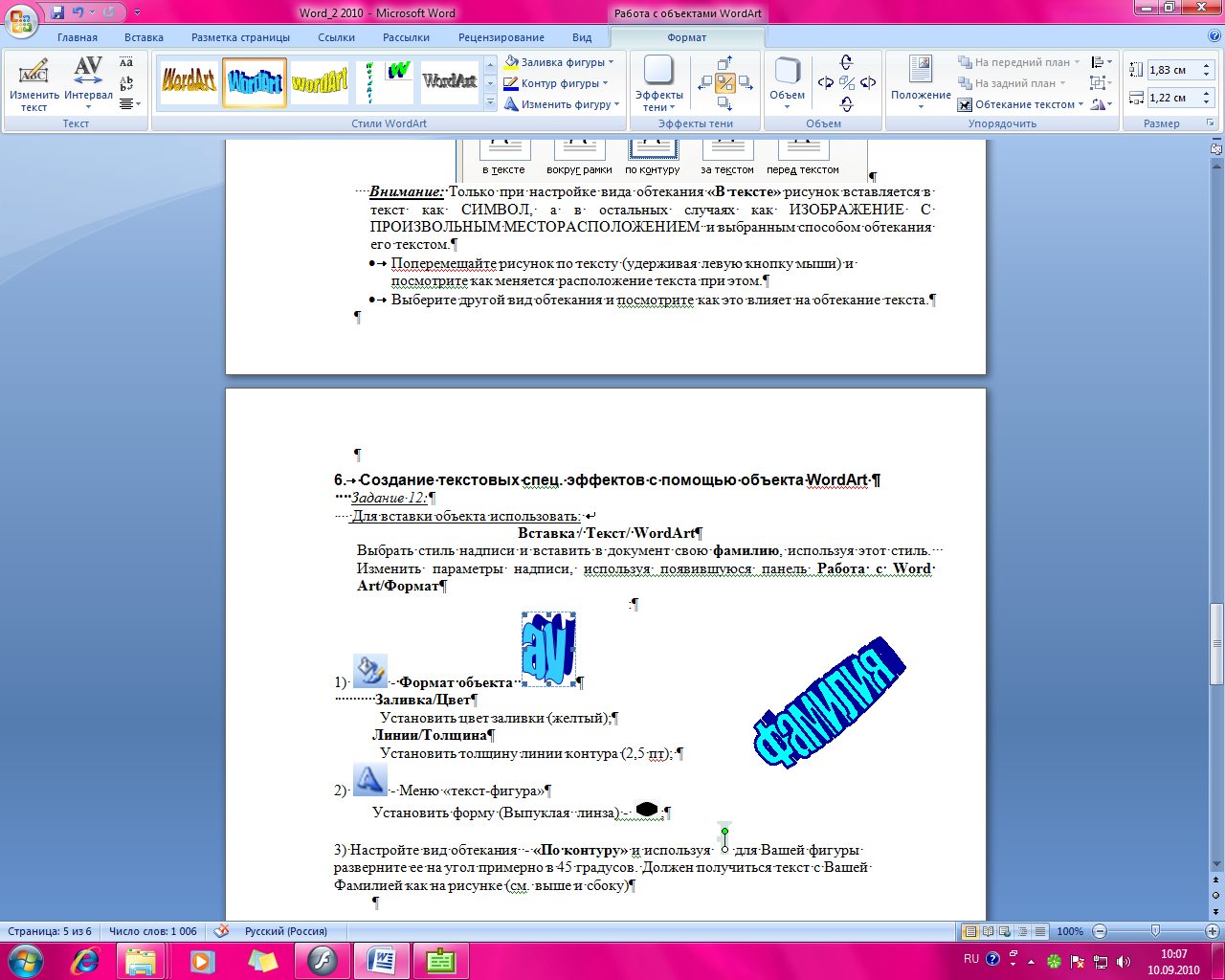Open the Рецензирование tab
This screenshot has height=980, width=1225.
pyautogui.click(x=501, y=37)
